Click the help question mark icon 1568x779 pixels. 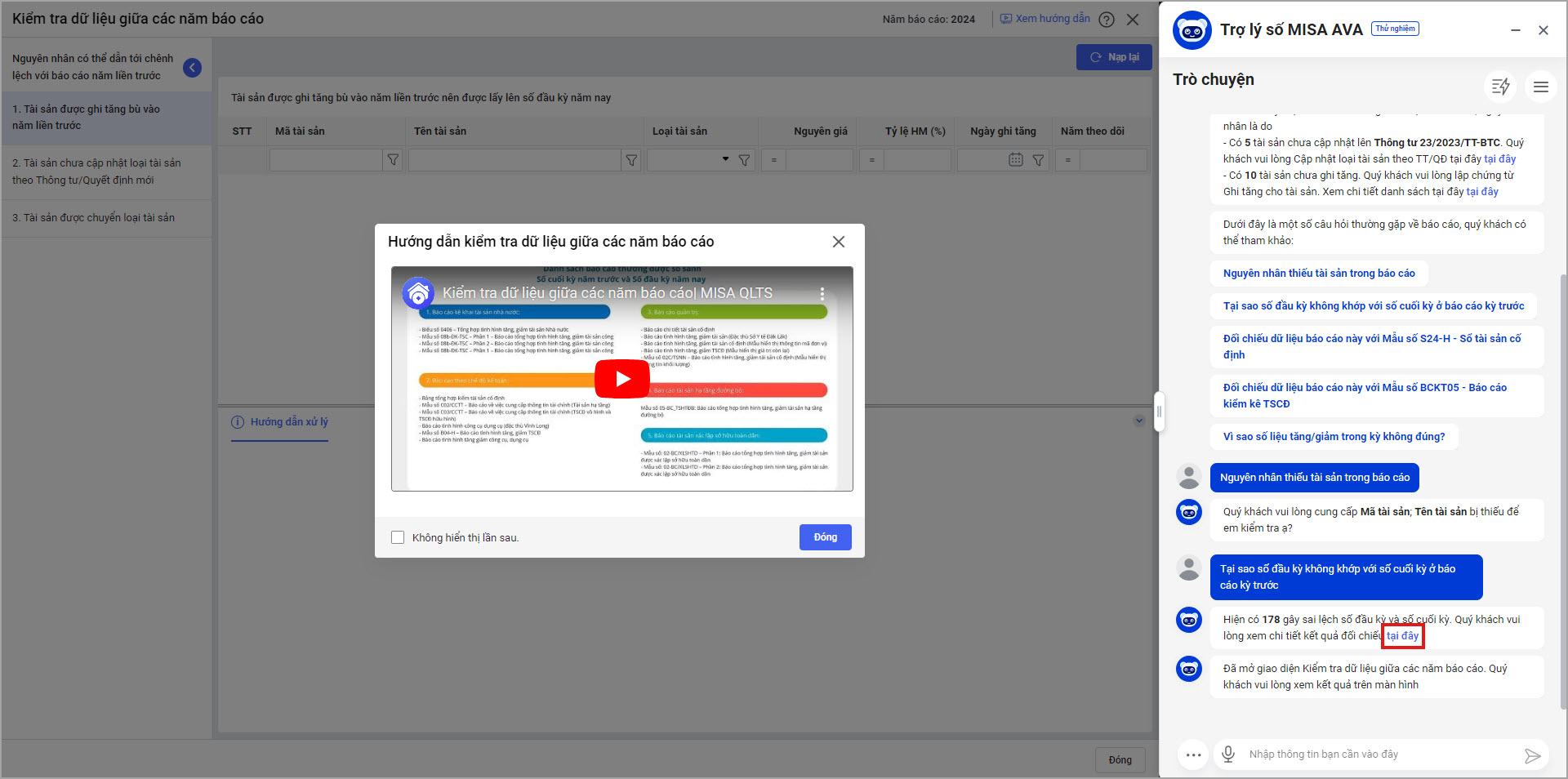[1107, 20]
